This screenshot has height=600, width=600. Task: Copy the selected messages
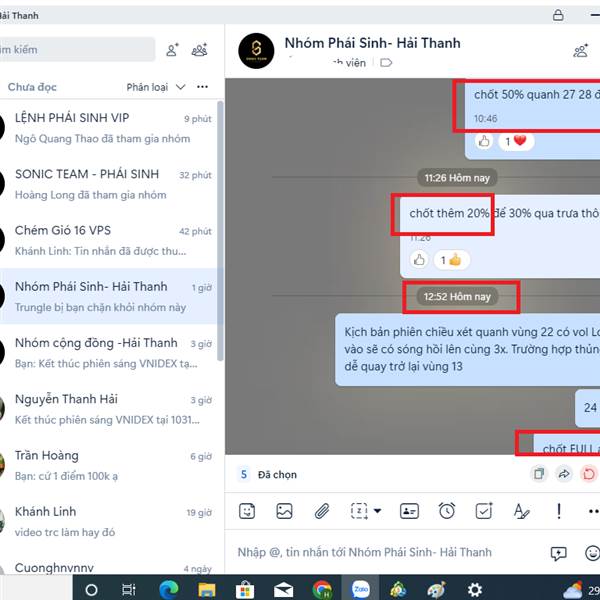pyautogui.click(x=539, y=474)
